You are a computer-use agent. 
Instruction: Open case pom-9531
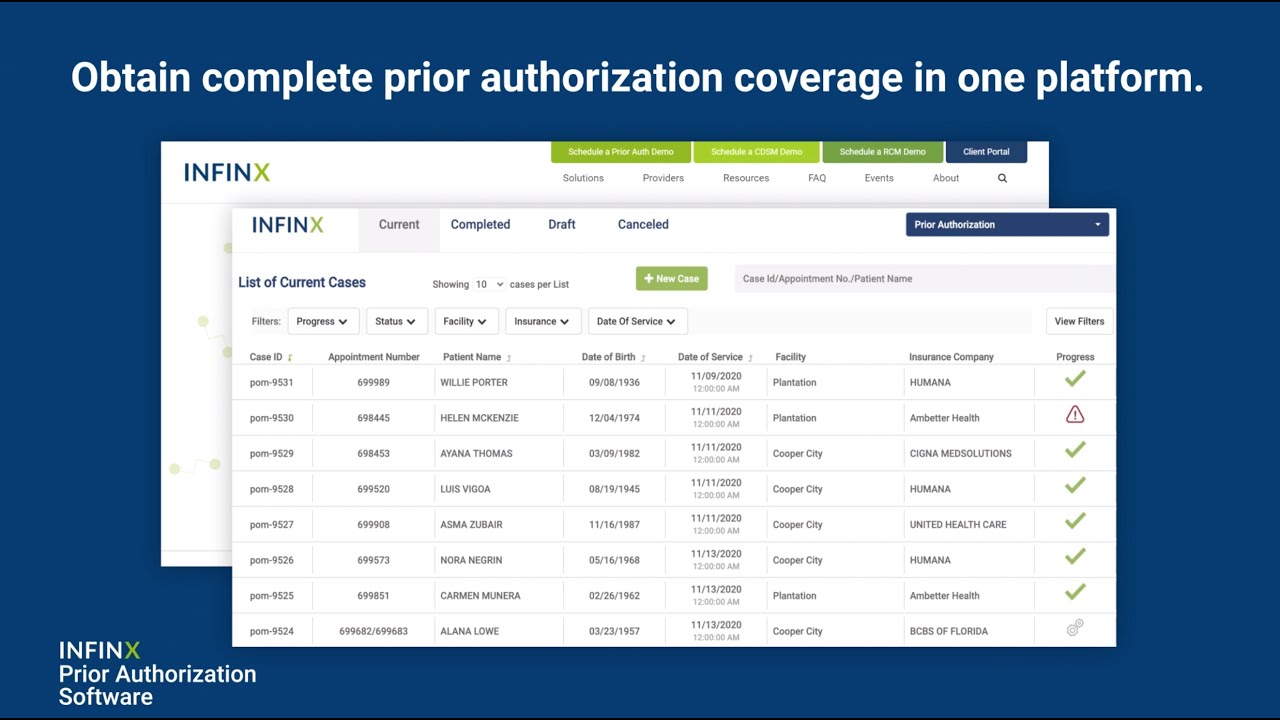[272, 382]
